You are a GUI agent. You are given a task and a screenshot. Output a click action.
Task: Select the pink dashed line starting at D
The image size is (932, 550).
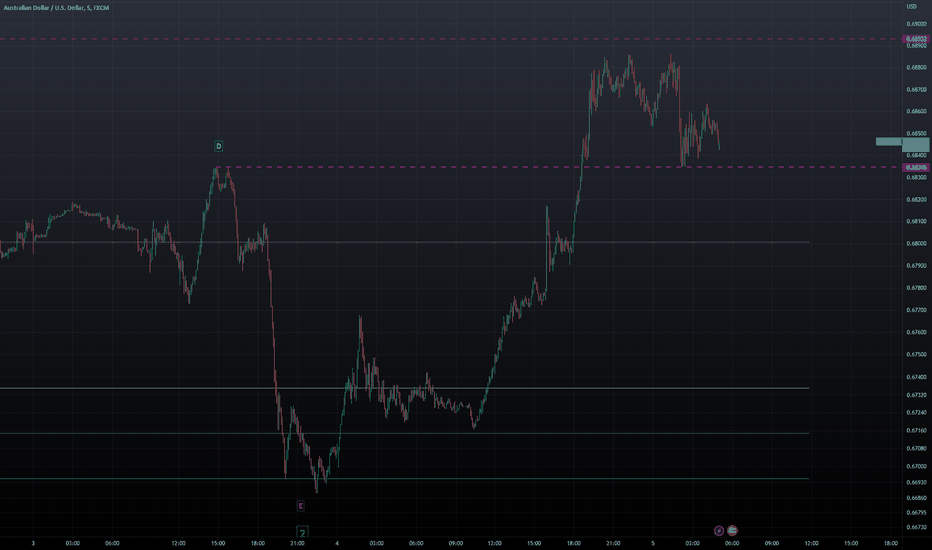[559, 167]
